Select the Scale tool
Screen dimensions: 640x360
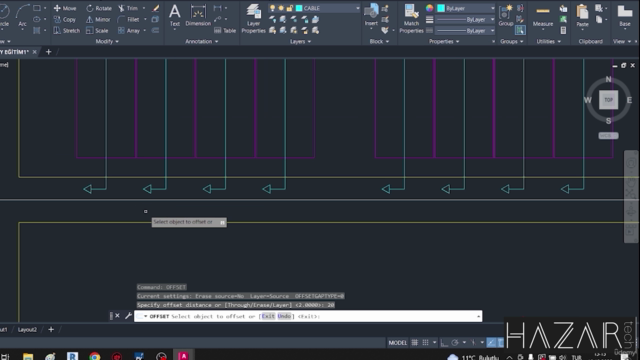coord(97,30)
